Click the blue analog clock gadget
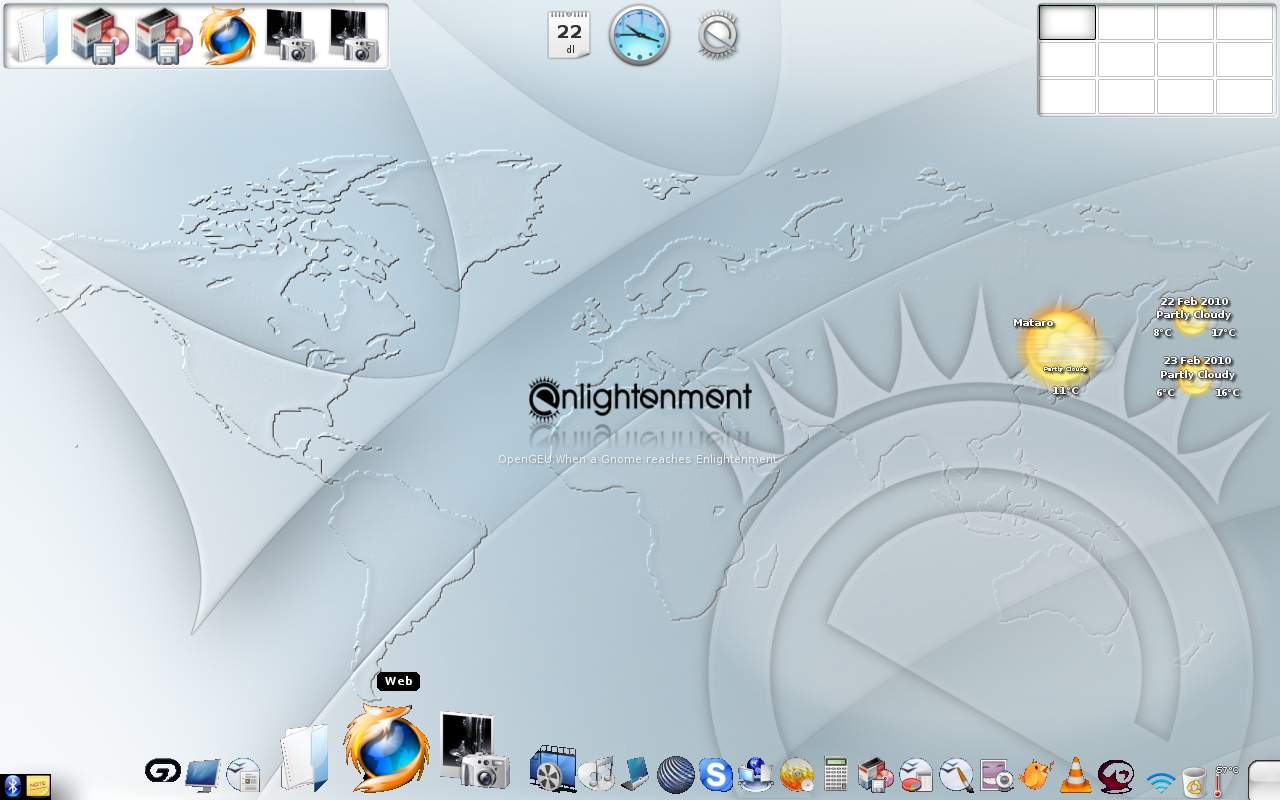 (x=639, y=35)
